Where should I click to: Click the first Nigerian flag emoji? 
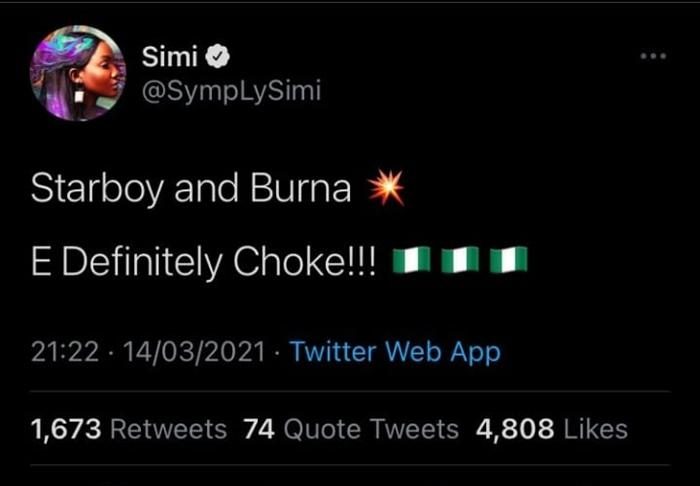coord(411,262)
